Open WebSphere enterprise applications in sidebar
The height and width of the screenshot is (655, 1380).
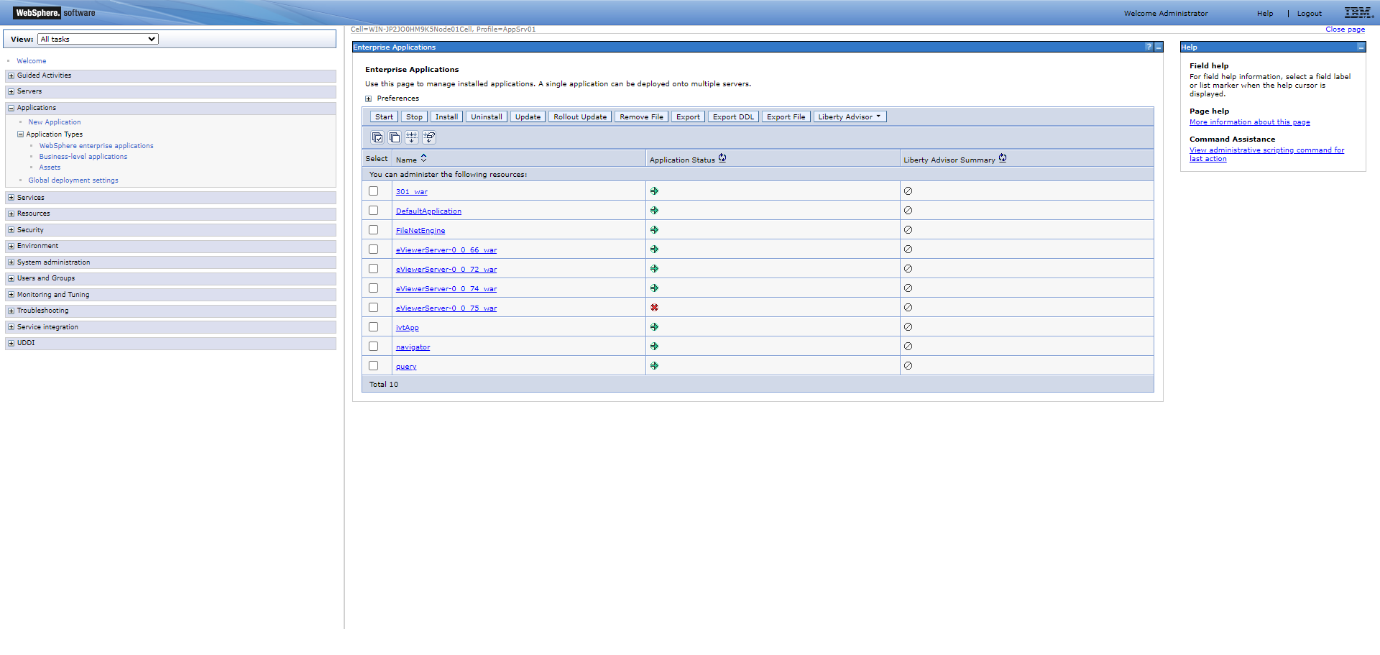[x=95, y=145]
